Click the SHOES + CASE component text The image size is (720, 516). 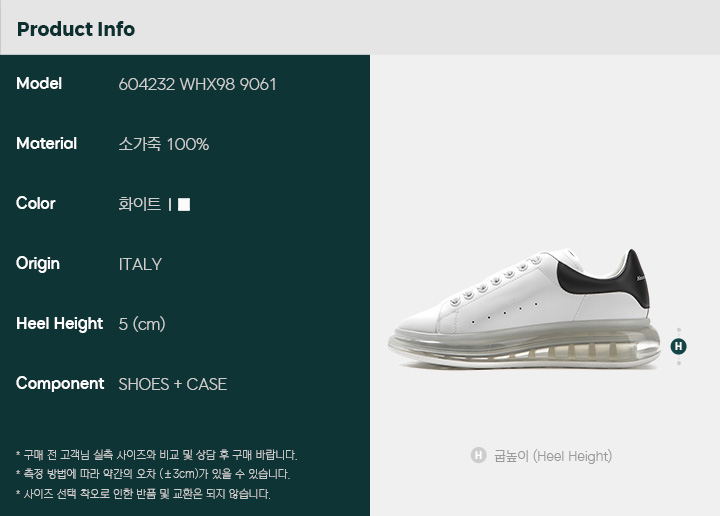tap(173, 384)
